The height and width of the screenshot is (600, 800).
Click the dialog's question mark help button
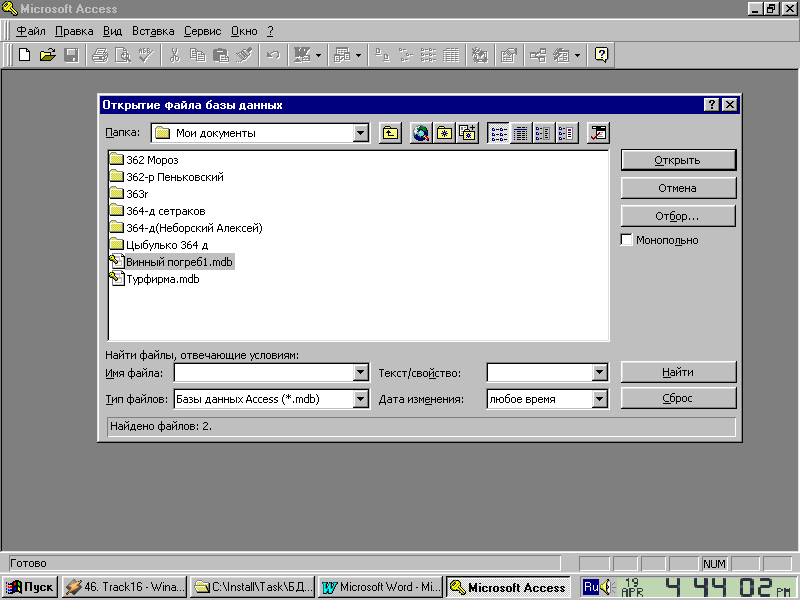[x=711, y=105]
